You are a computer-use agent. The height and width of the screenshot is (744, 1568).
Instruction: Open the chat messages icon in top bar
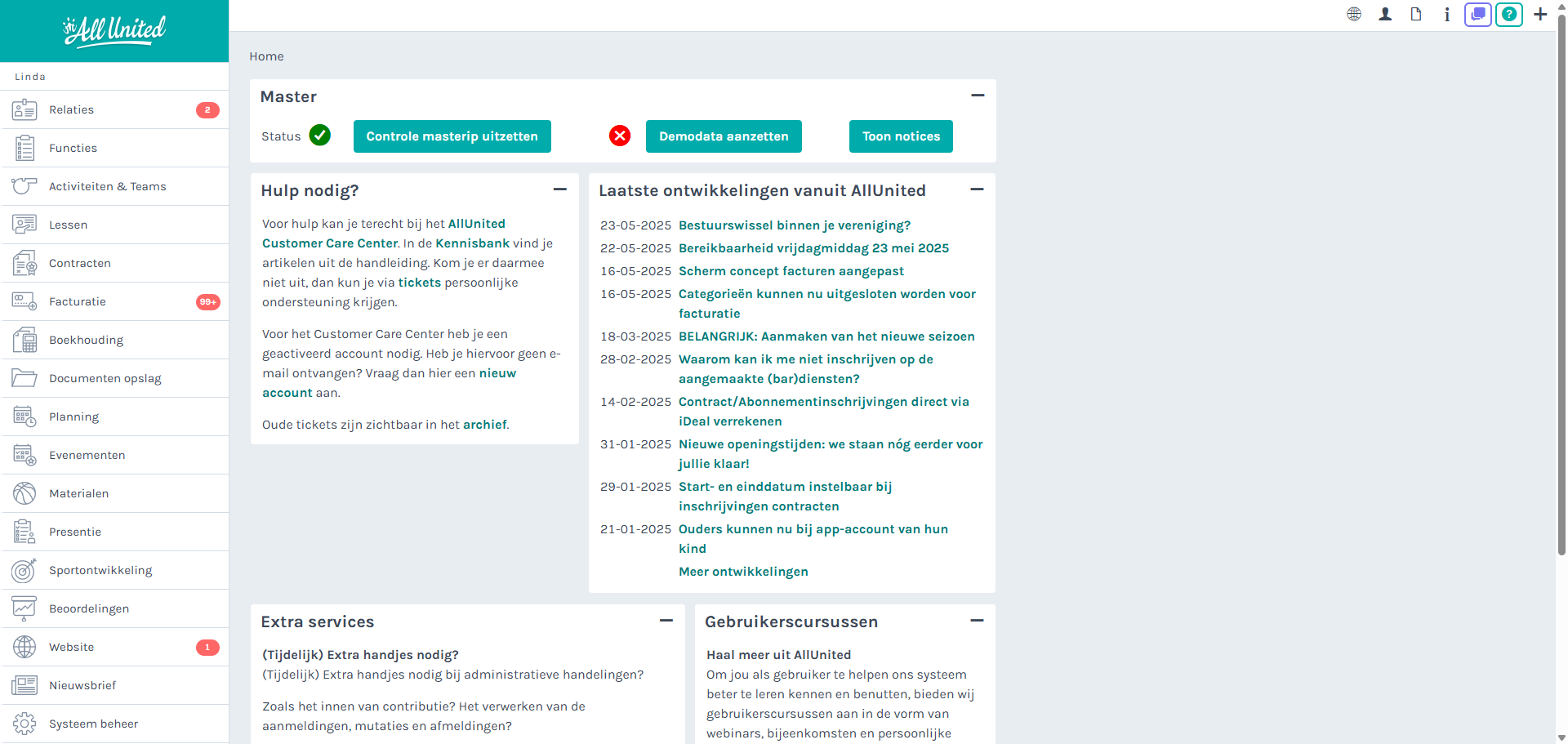1478,14
